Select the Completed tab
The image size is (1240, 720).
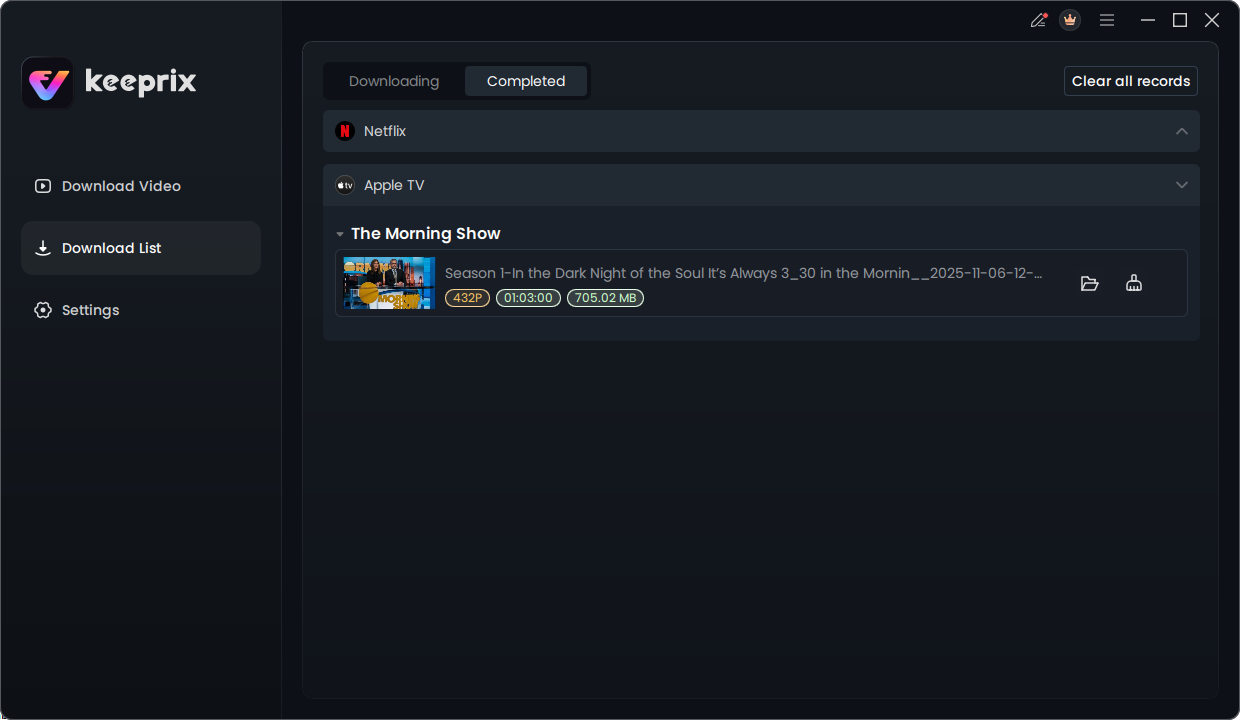526,81
